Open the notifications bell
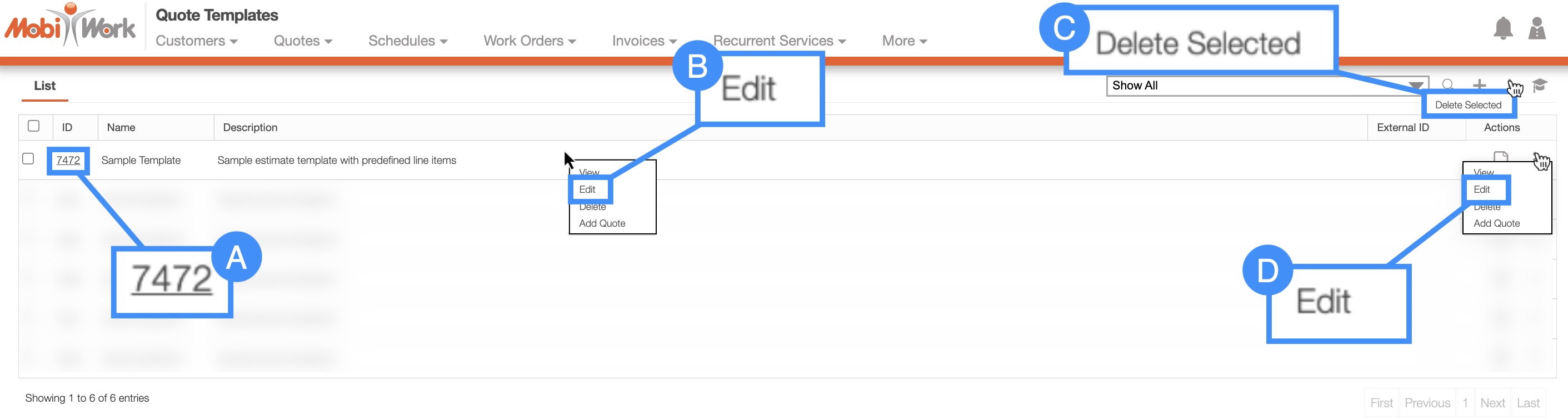Image resolution: width=1568 pixels, height=420 pixels. click(1502, 28)
